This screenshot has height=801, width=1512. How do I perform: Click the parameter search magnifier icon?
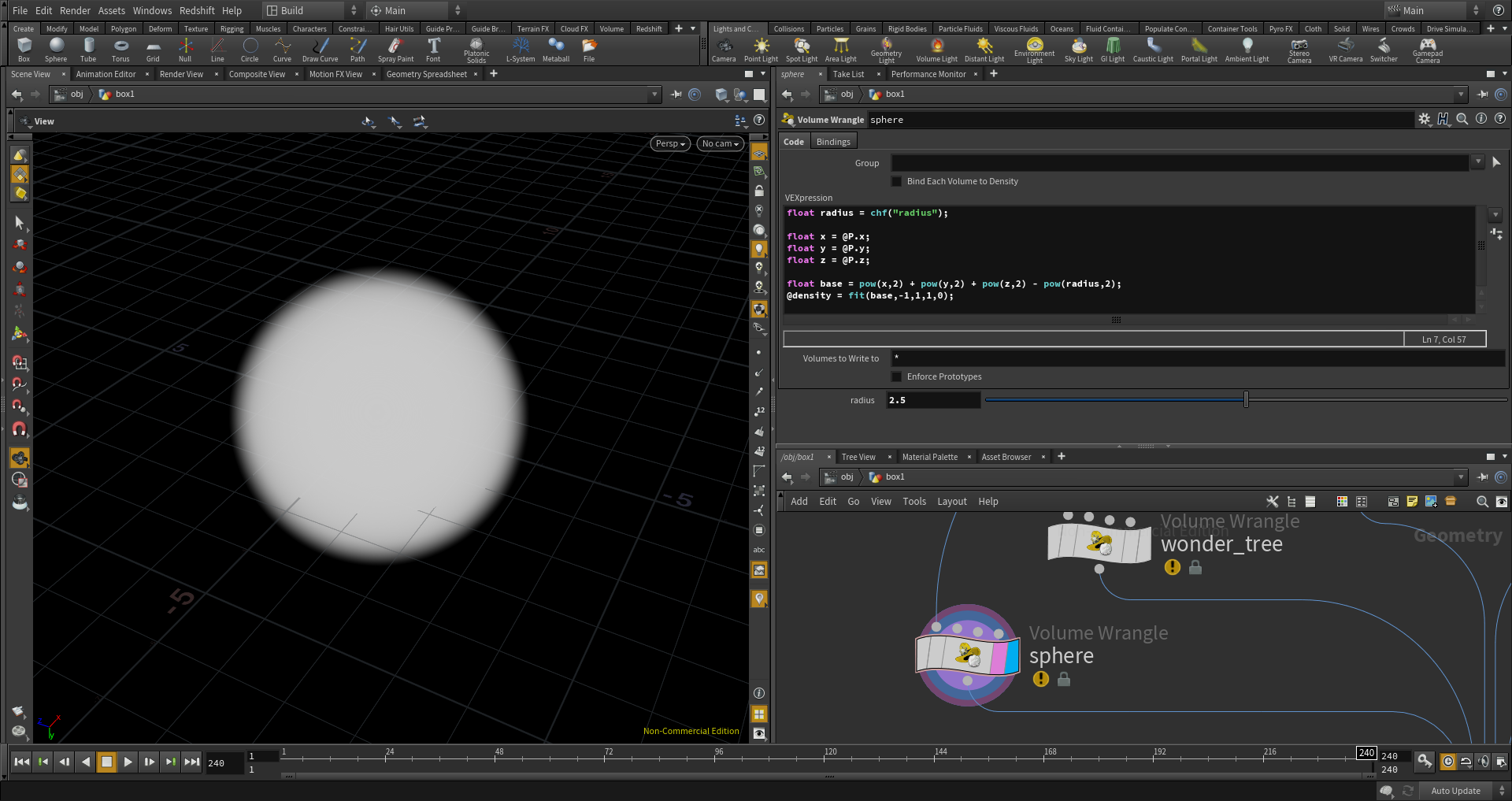click(x=1462, y=119)
